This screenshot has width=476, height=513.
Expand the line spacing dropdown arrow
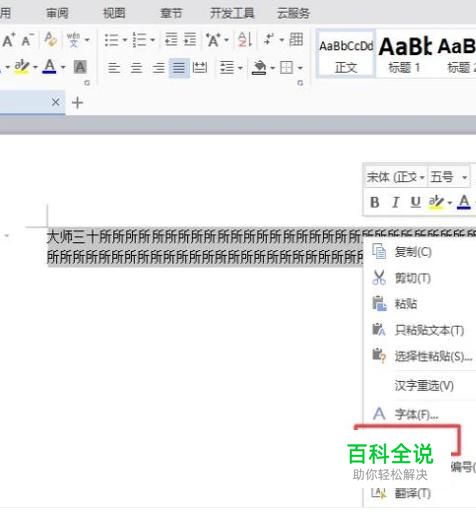pos(240,68)
